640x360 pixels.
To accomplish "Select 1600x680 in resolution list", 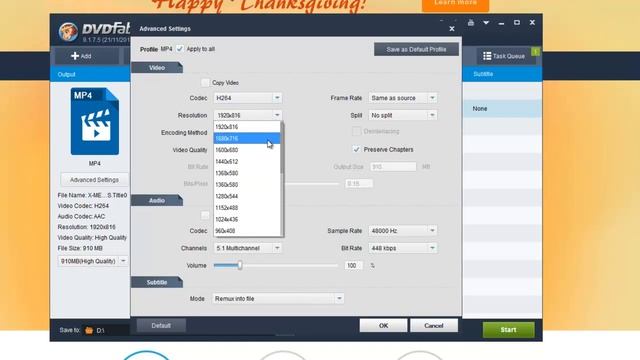I will point(247,150).
